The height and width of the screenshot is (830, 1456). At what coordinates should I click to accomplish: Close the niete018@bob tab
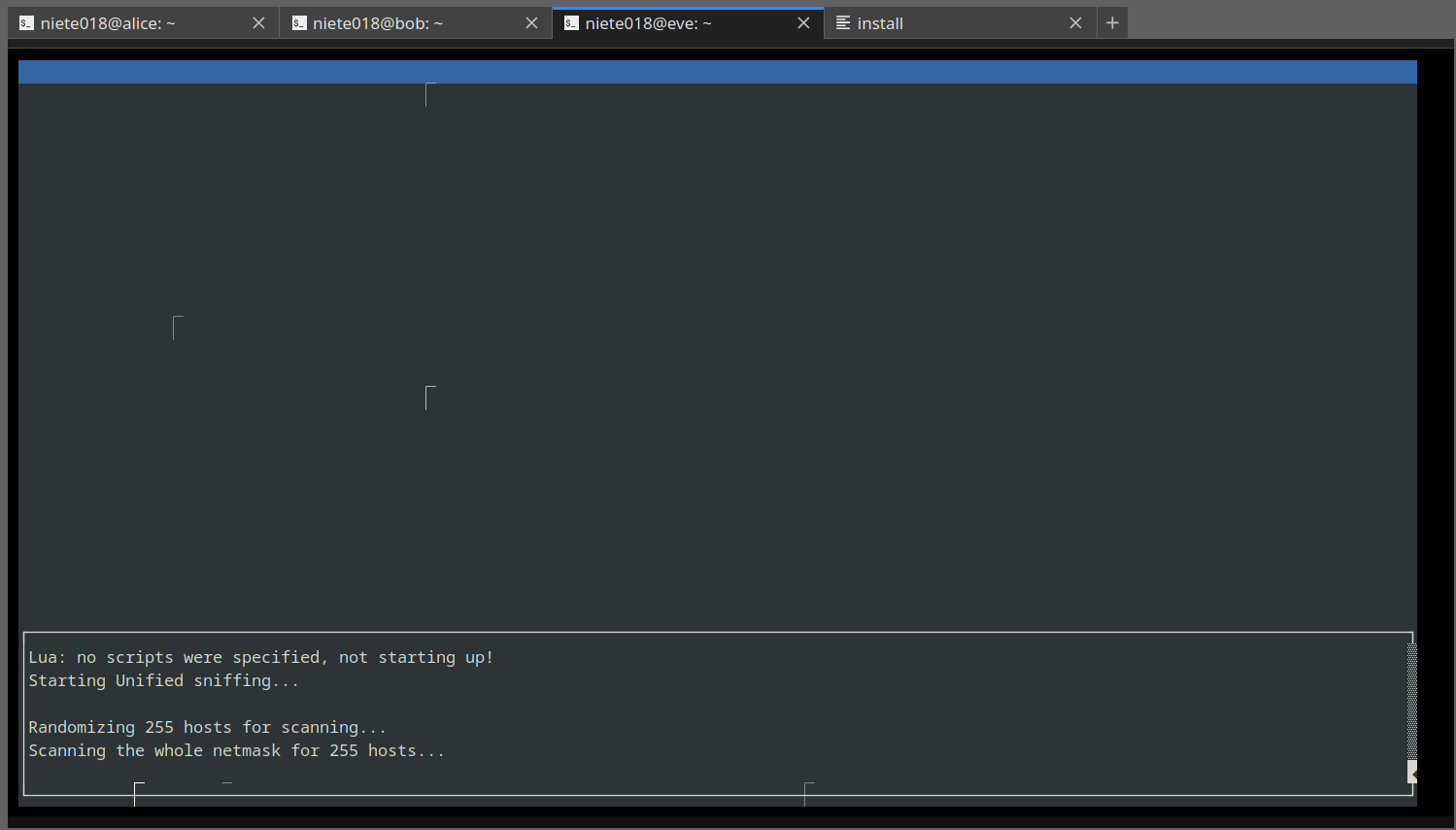click(x=530, y=22)
